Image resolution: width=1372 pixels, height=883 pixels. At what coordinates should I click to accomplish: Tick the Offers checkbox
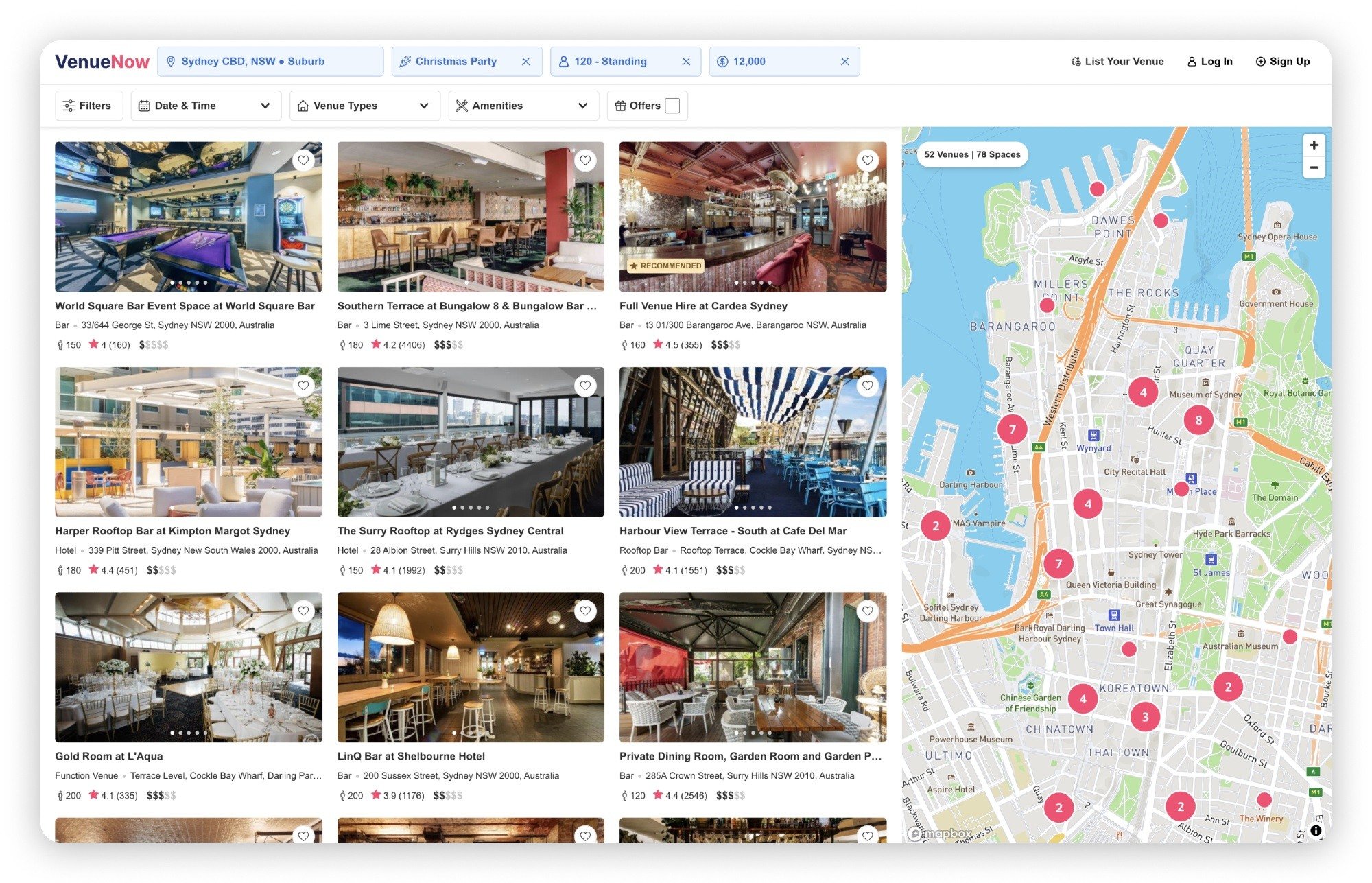click(672, 106)
